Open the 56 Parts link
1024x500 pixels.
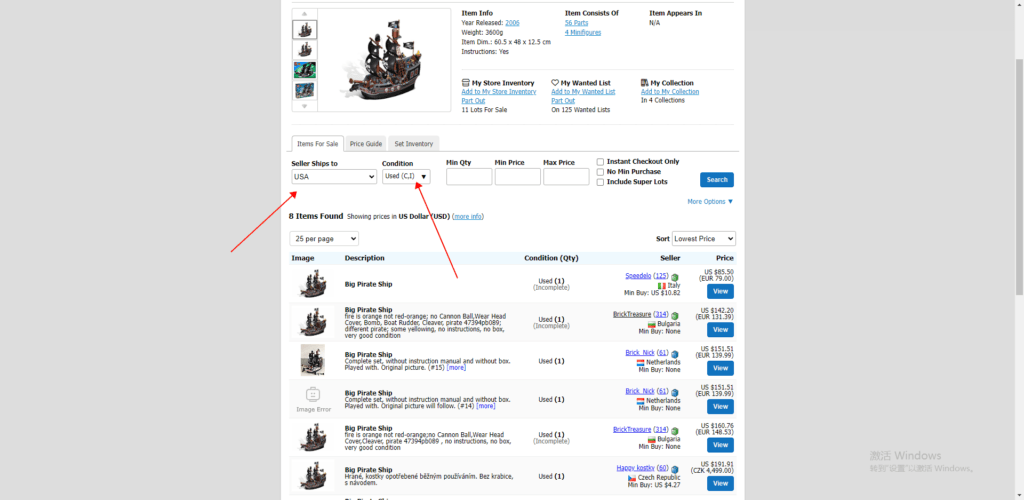[577, 23]
